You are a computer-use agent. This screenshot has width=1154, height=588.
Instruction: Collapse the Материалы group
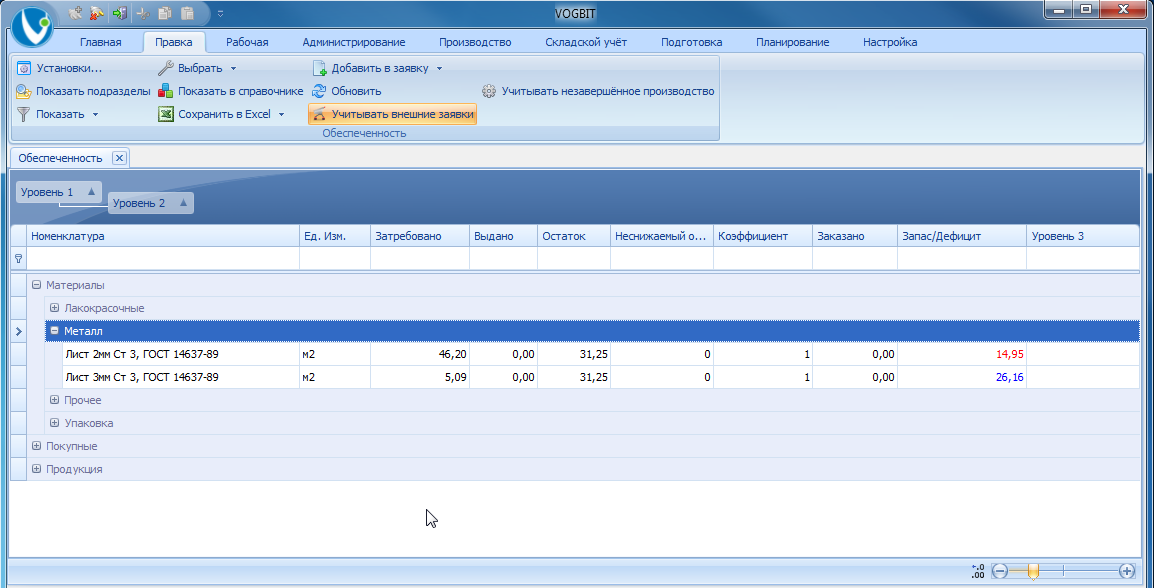[37, 285]
